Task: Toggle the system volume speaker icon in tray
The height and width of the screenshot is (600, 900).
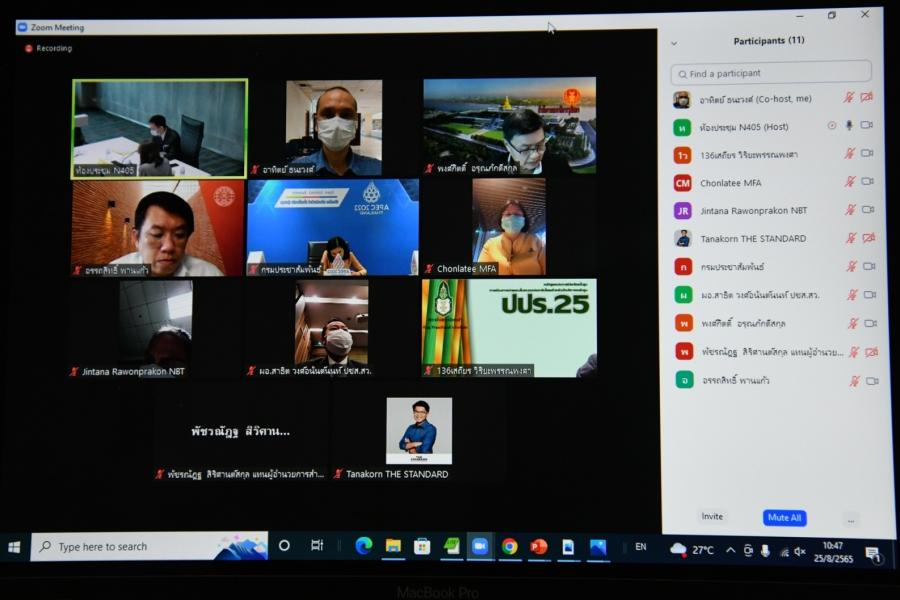Action: 799,551
